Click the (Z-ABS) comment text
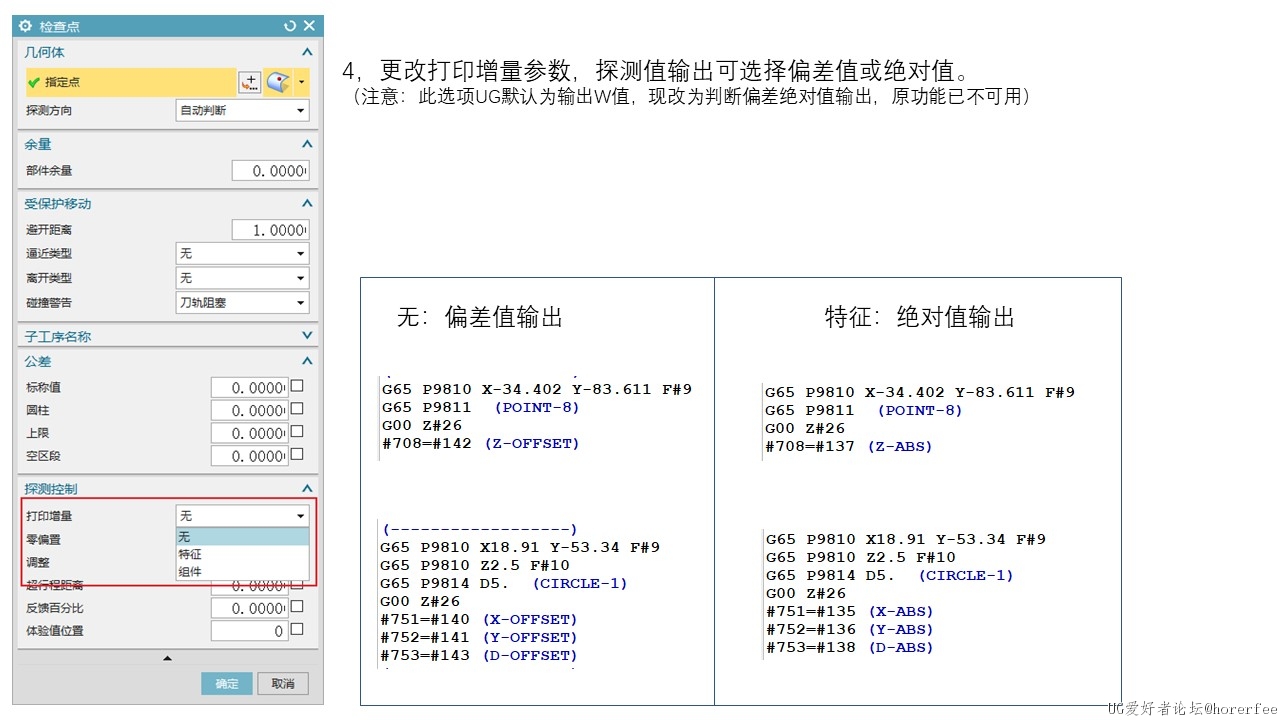The image size is (1280, 720). (x=900, y=446)
